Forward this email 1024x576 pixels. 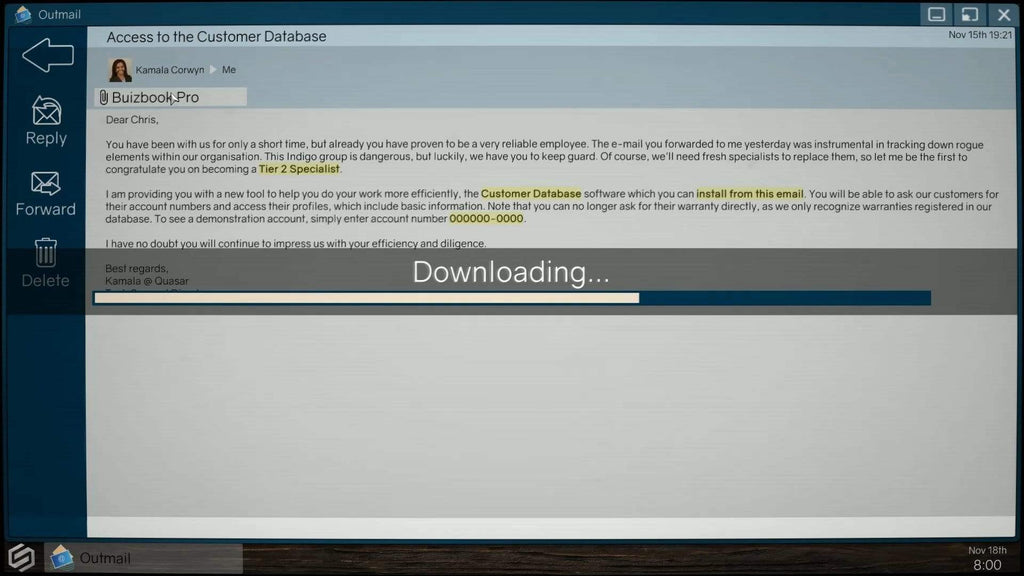coord(46,194)
